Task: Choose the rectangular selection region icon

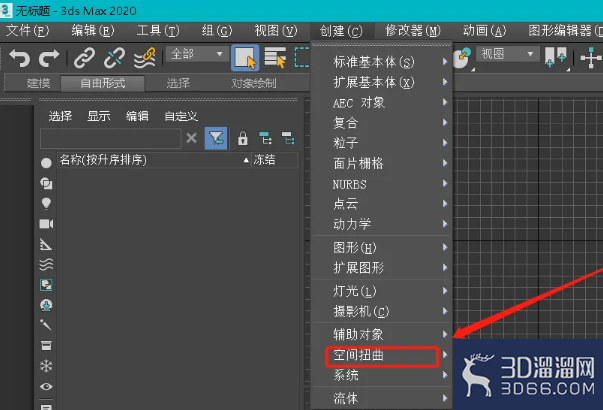Action: (302, 58)
